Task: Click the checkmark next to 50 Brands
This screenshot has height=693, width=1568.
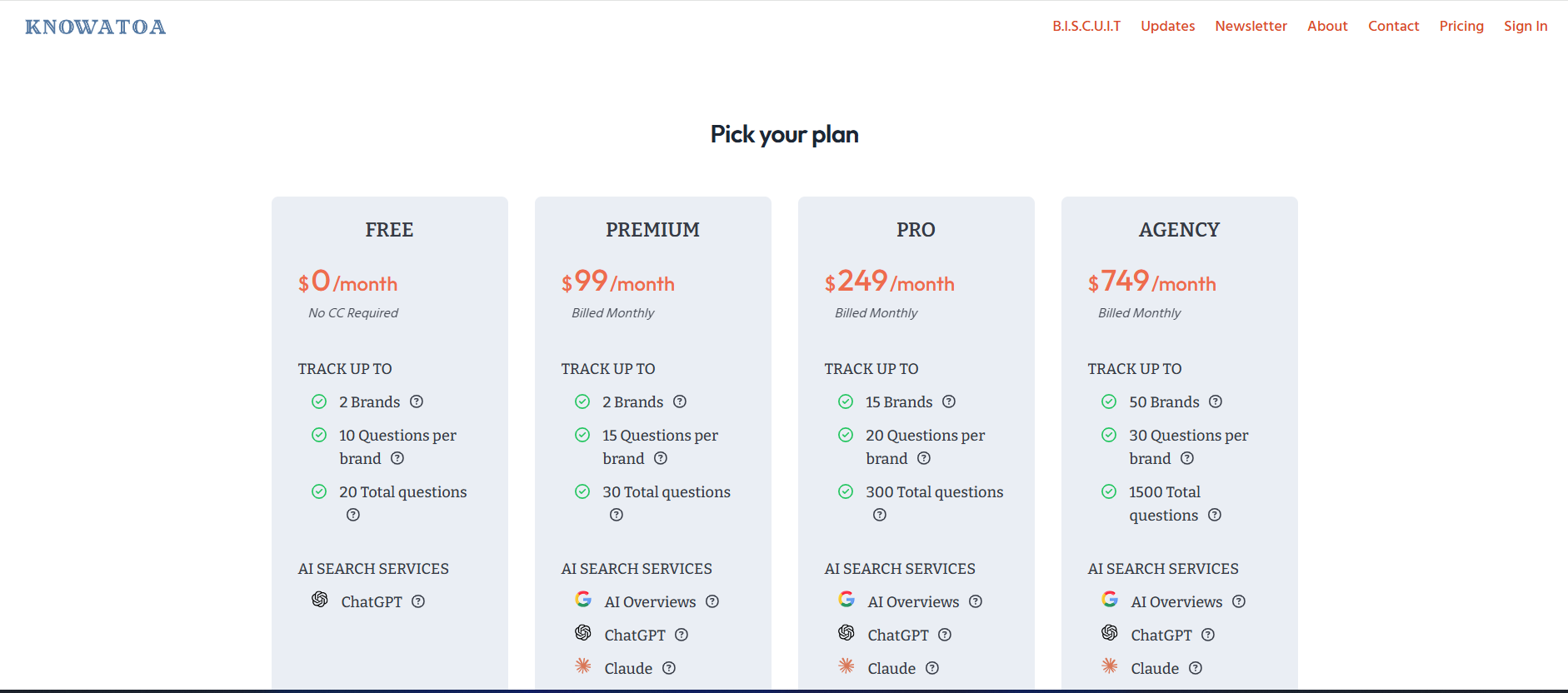Action: coord(1109,401)
